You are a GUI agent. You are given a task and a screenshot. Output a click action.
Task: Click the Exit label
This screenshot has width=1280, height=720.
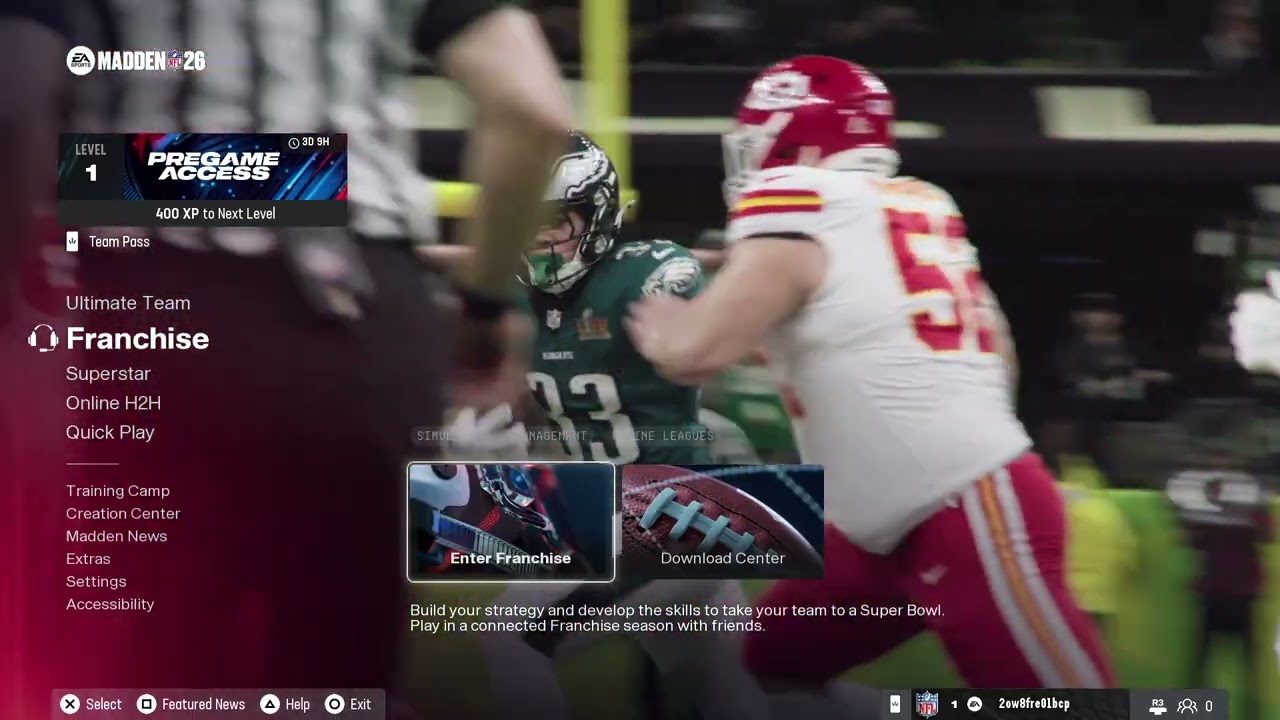[x=361, y=704]
